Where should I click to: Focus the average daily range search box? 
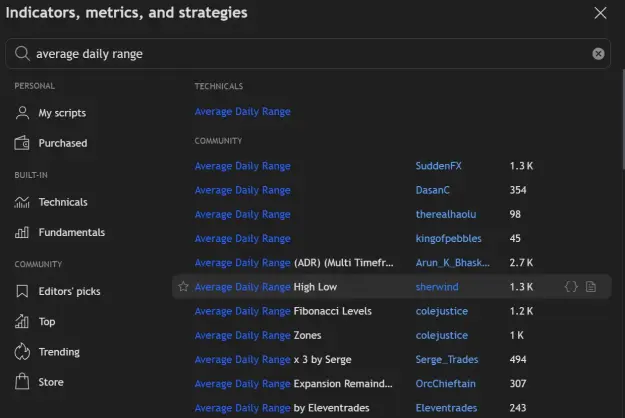pyautogui.click(x=308, y=53)
